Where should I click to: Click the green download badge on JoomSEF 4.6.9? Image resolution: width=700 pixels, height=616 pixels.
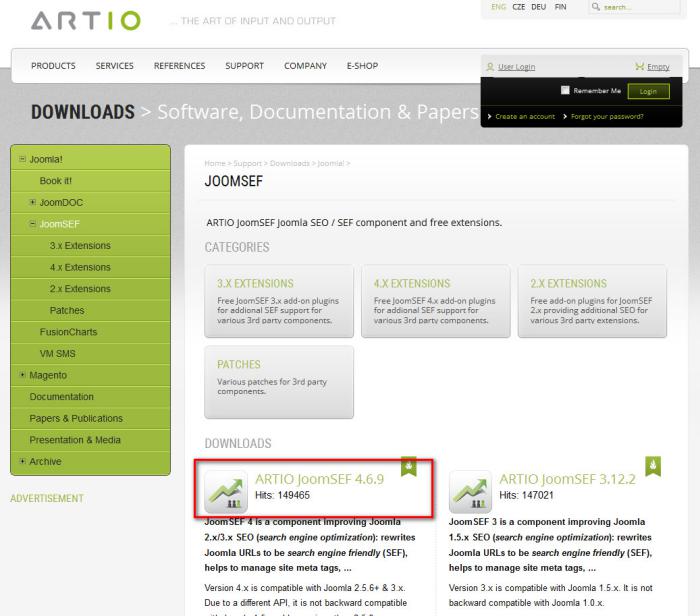tap(408, 465)
